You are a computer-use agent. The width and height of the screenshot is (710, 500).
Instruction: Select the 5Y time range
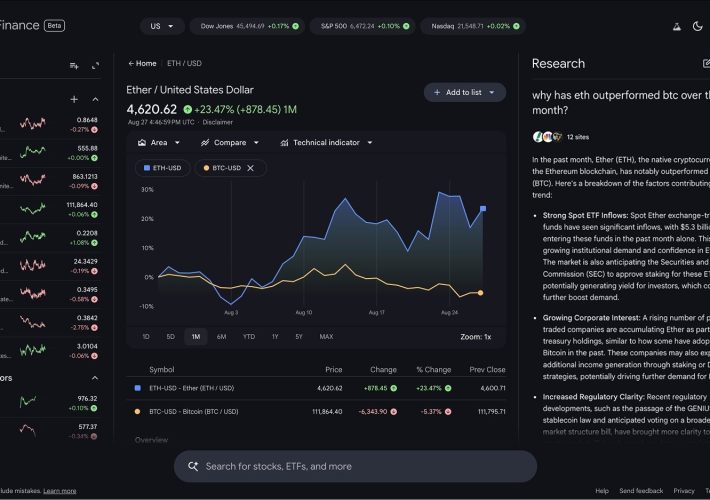pos(299,337)
